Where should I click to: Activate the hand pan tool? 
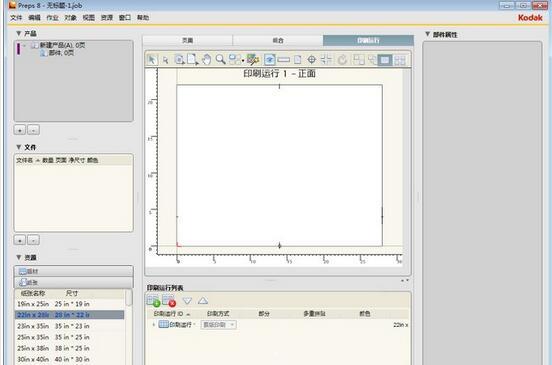[206, 59]
